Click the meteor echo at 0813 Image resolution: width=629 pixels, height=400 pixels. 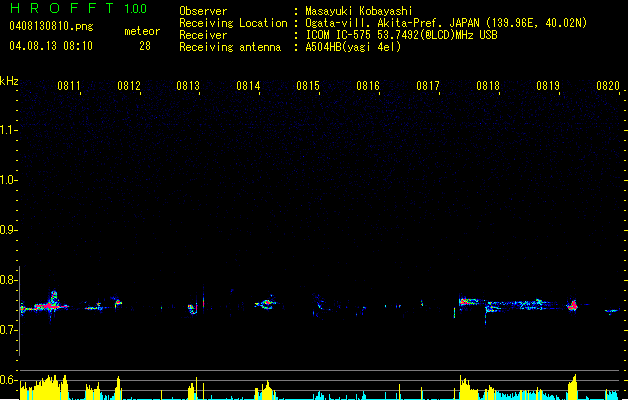coord(193,308)
